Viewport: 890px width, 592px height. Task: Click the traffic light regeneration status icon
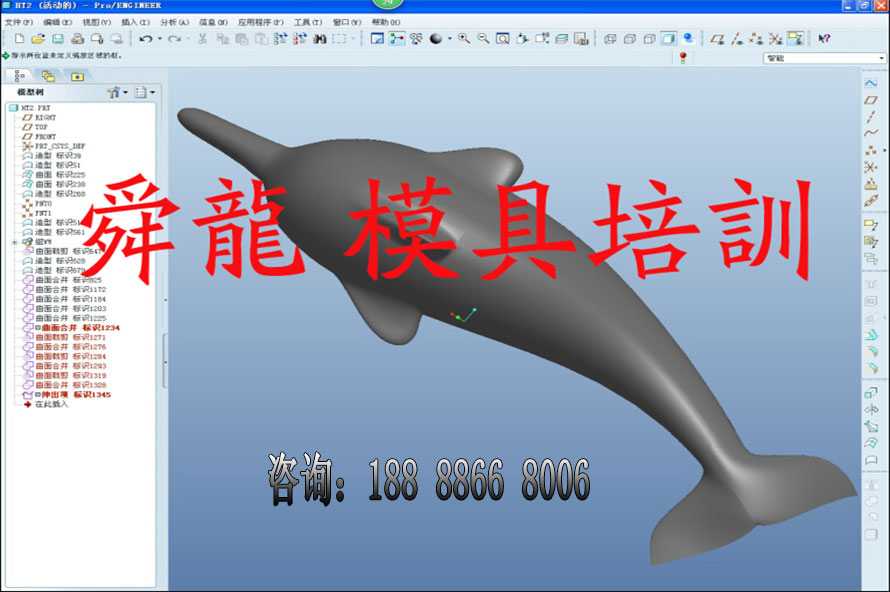[683, 57]
